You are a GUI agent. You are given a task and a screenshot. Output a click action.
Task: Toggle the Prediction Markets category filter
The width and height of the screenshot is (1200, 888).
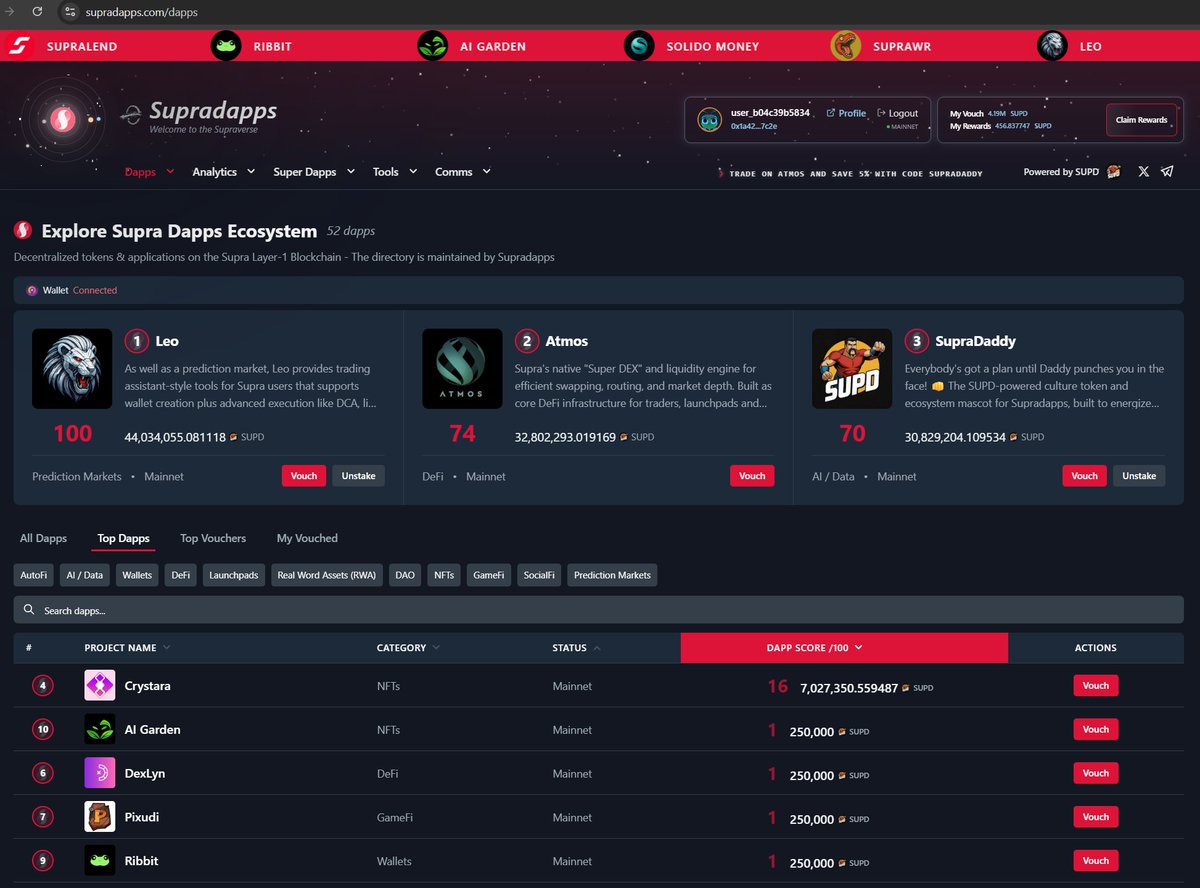[612, 575]
